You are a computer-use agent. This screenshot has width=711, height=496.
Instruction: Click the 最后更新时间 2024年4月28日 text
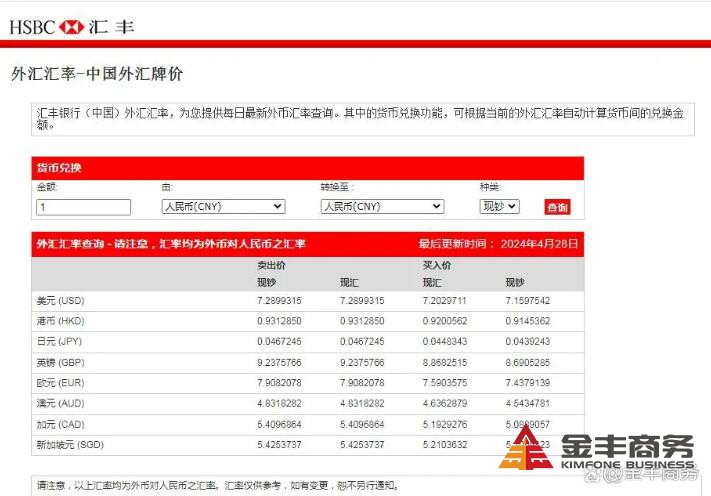[x=498, y=244]
